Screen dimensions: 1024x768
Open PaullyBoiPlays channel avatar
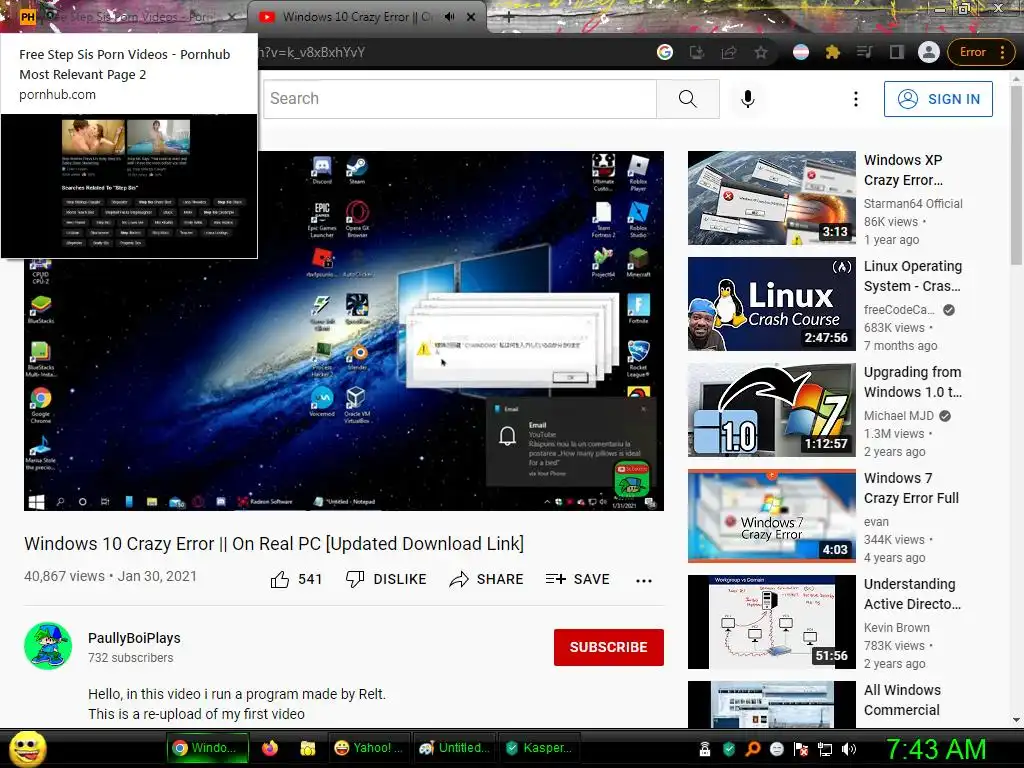(48, 646)
